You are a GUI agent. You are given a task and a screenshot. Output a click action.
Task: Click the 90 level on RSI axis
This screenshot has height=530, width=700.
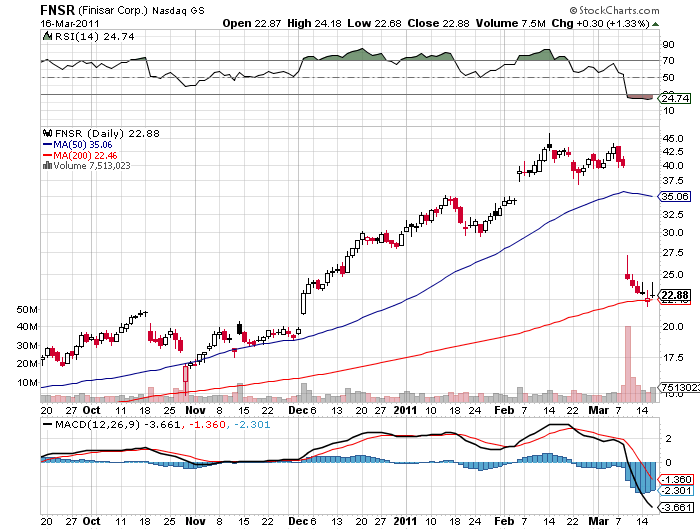point(668,44)
